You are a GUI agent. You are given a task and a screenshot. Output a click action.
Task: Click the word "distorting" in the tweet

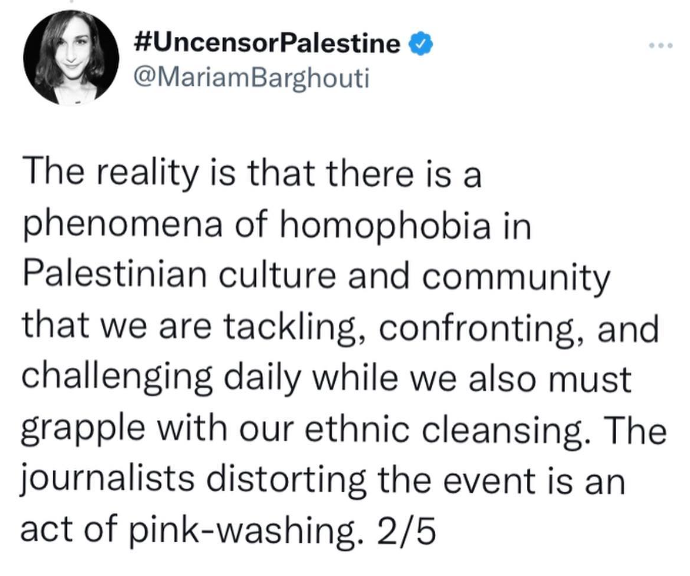pos(286,481)
